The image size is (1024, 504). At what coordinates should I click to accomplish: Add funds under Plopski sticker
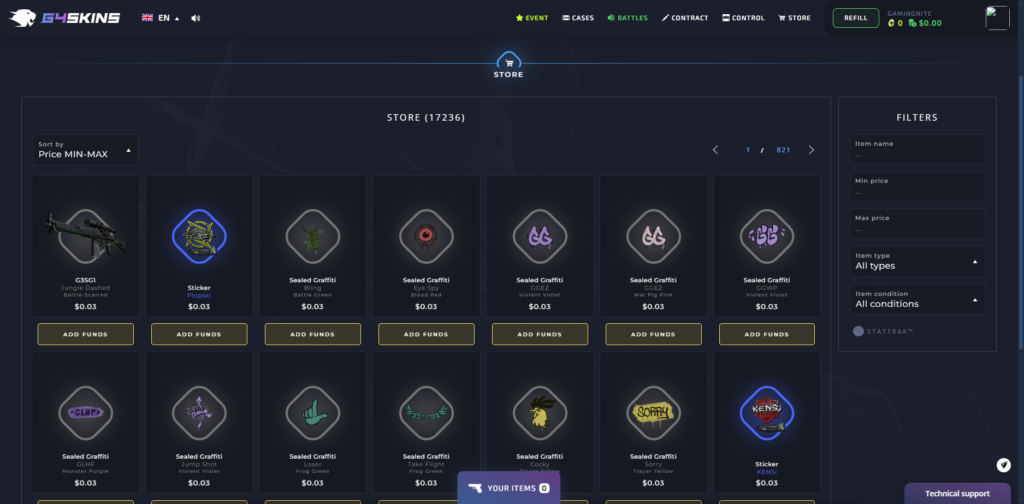199,334
